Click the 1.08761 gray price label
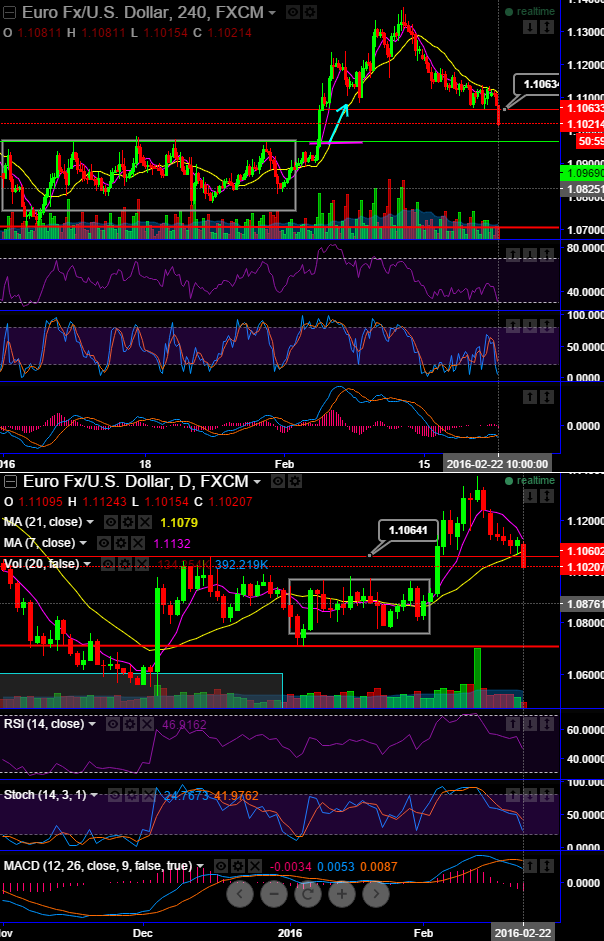The height and width of the screenshot is (941, 604). [x=581, y=604]
